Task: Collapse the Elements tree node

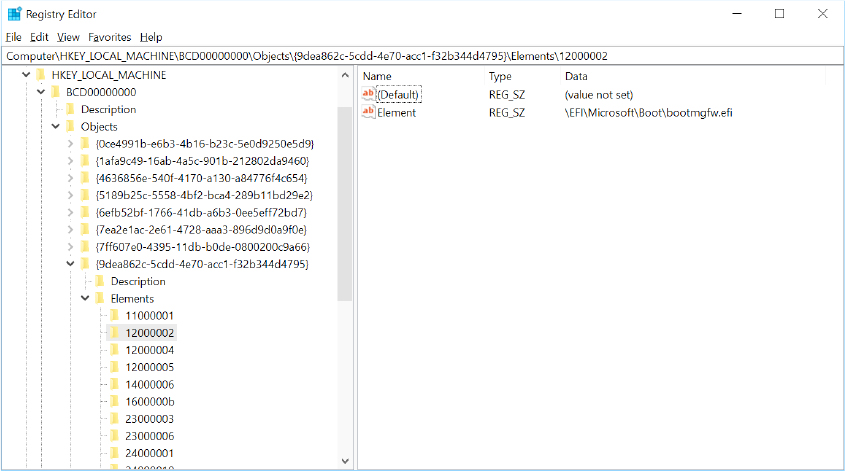Action: click(85, 298)
